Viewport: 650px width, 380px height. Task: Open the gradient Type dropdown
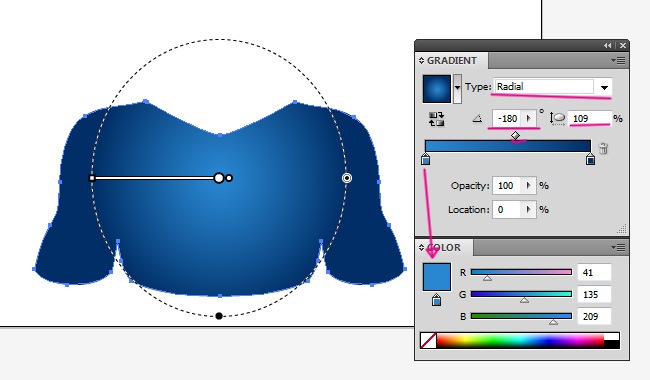[604, 87]
